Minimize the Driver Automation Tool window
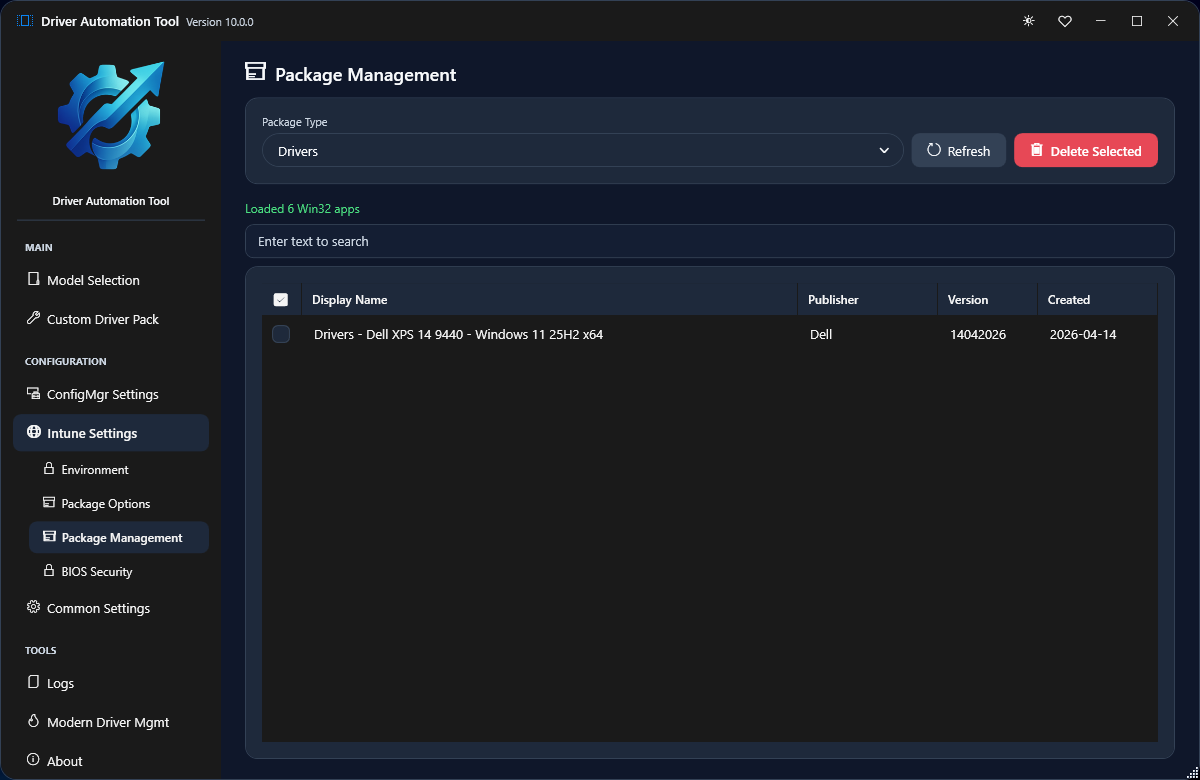Image resolution: width=1200 pixels, height=780 pixels. click(1101, 21)
